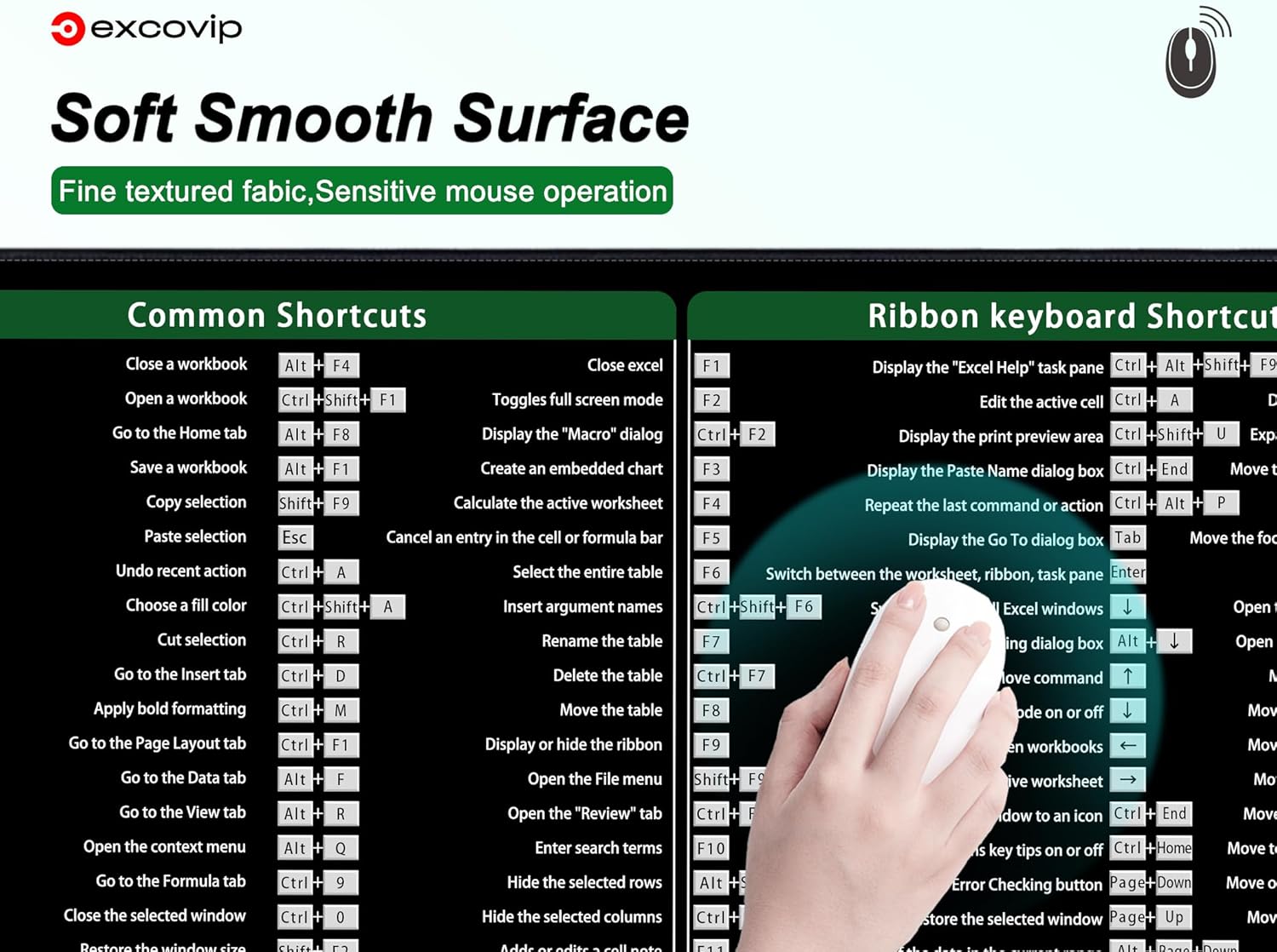The width and height of the screenshot is (1277, 952).
Task: Click 'Go to the Page Layout tab' label
Action: (x=157, y=743)
